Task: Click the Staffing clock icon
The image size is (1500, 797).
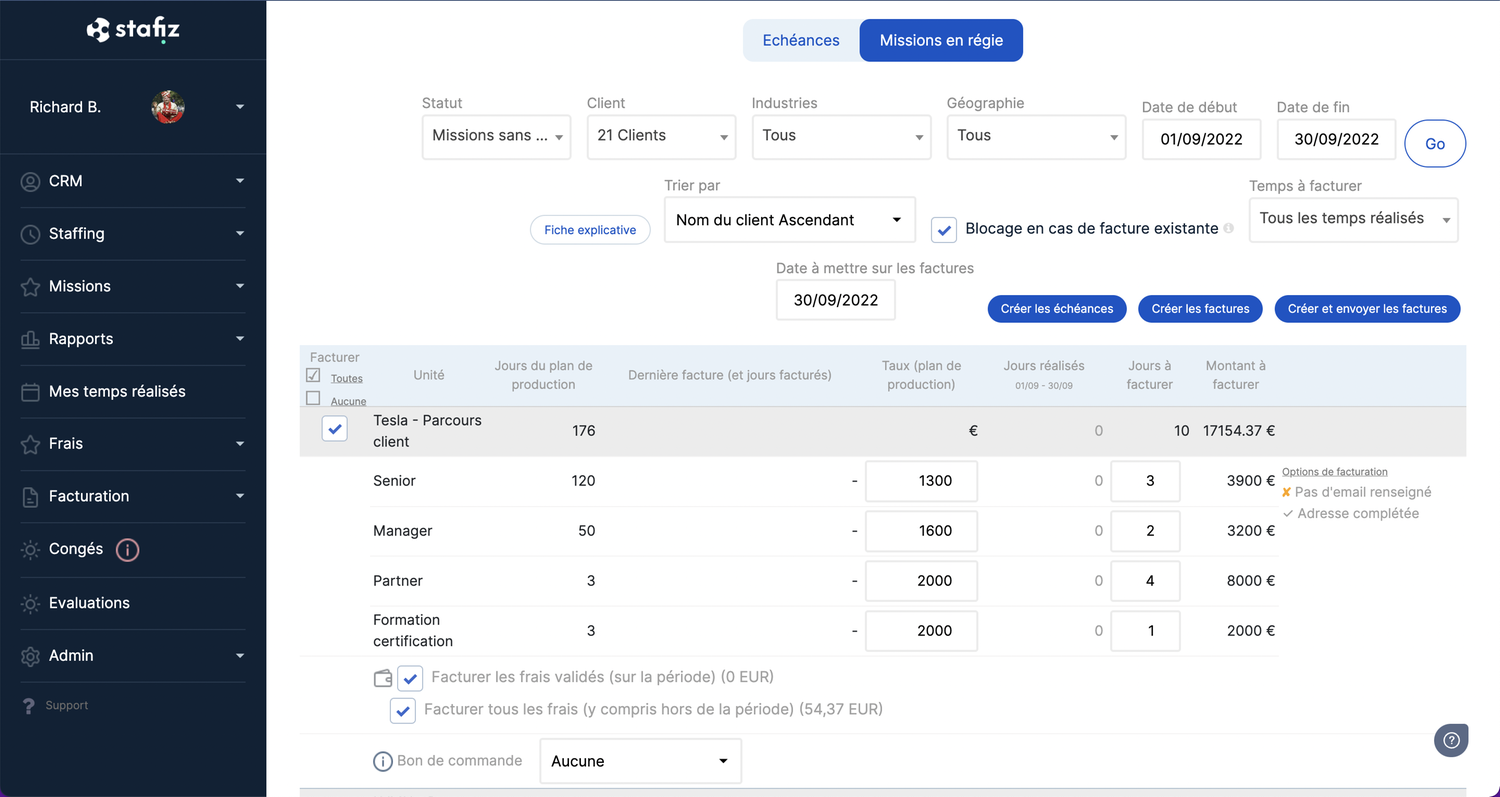Action: (x=30, y=234)
